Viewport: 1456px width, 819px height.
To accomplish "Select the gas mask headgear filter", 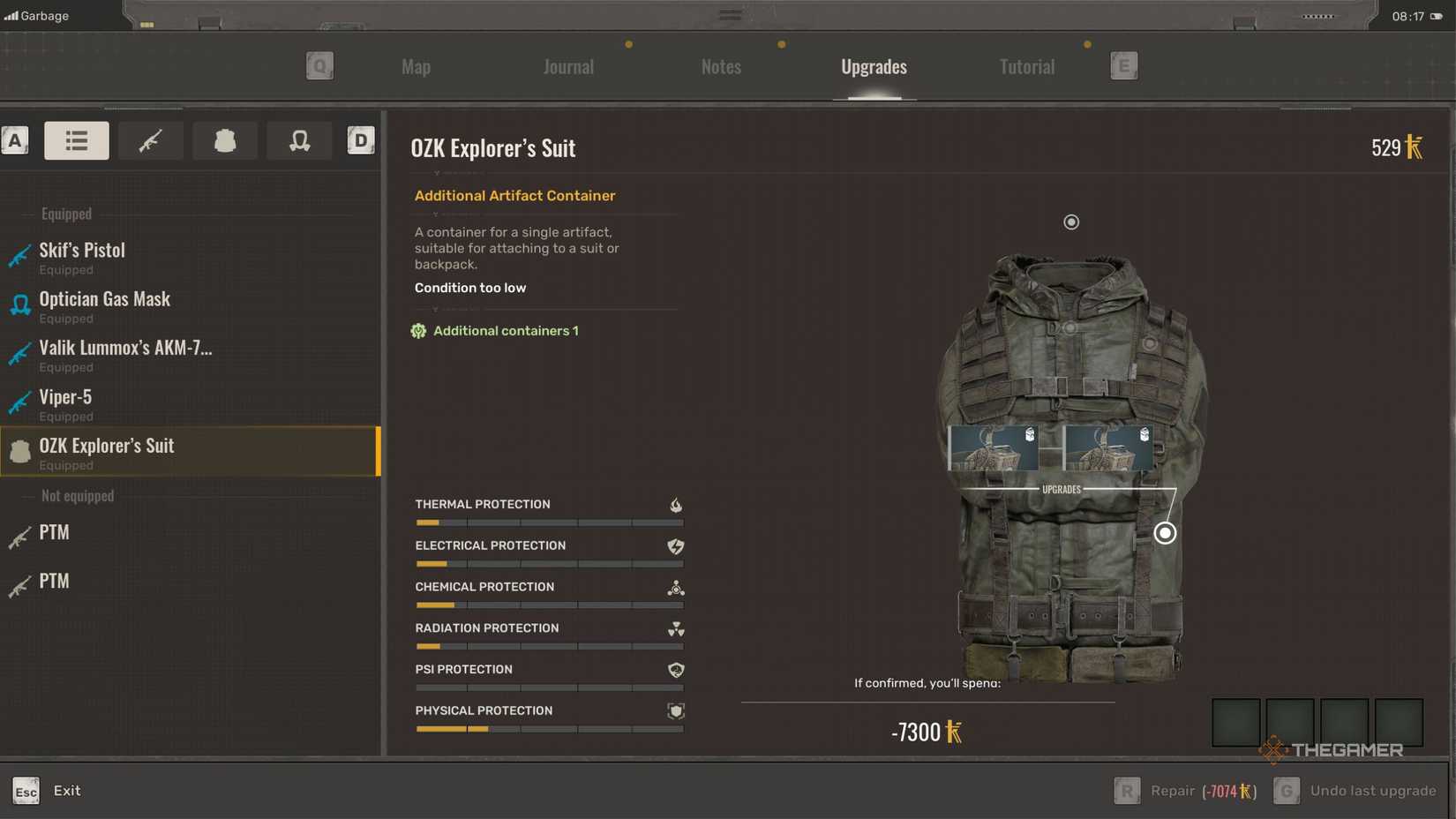I will 298,139.
